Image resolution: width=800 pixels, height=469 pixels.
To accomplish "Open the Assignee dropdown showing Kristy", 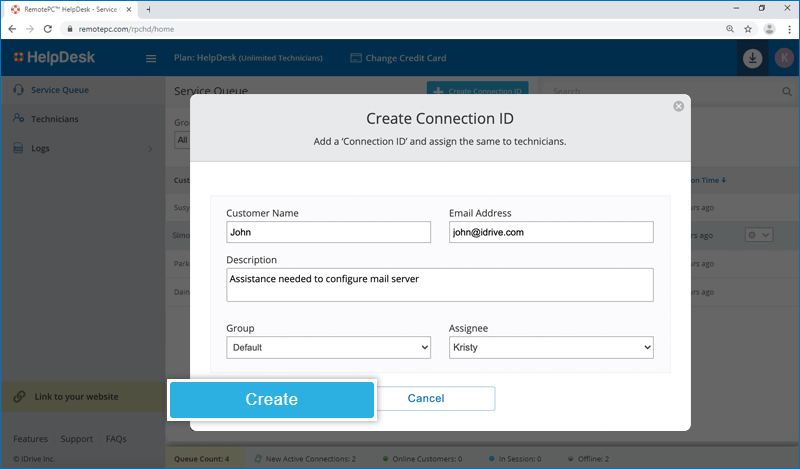I will pos(551,348).
